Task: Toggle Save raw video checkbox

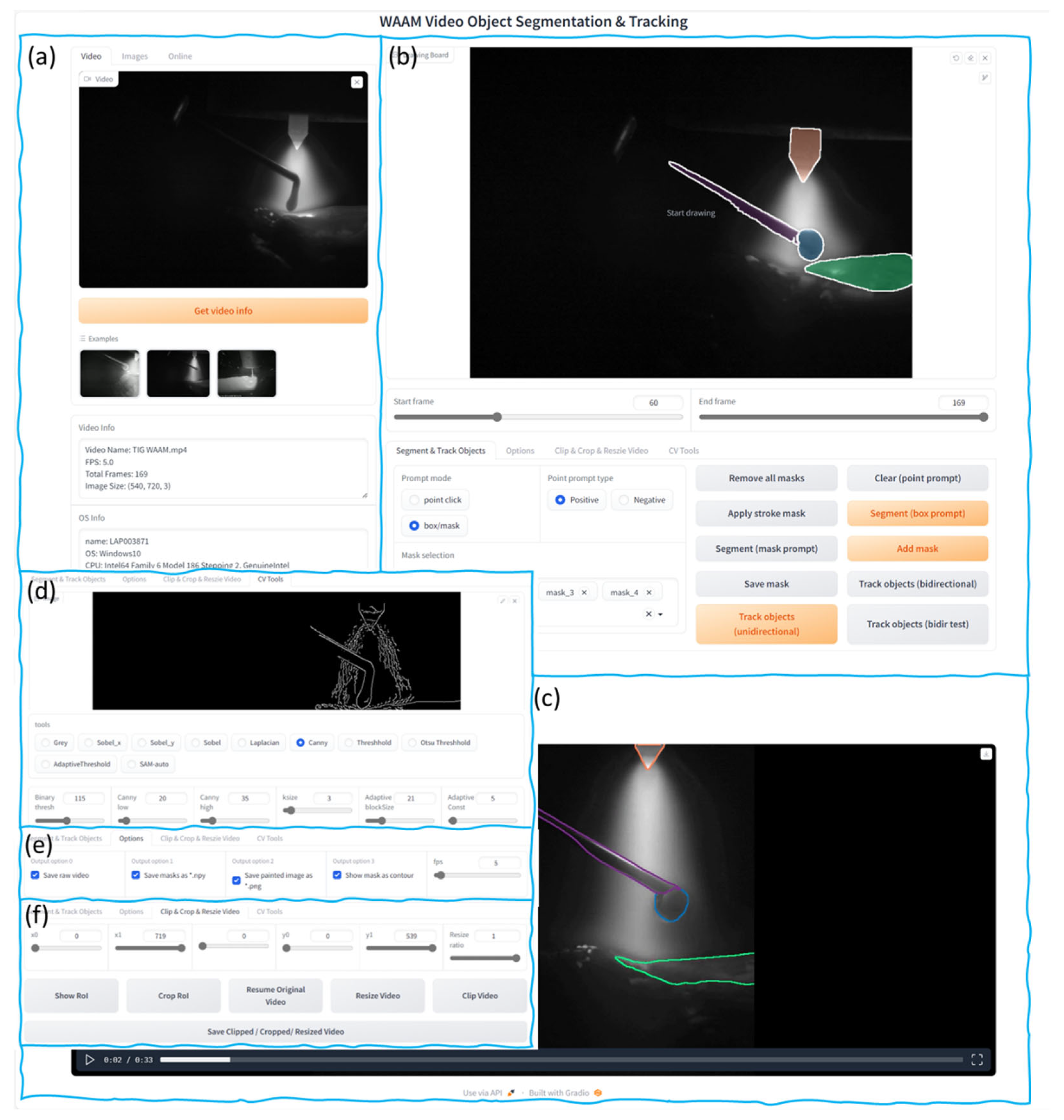Action: (35, 875)
